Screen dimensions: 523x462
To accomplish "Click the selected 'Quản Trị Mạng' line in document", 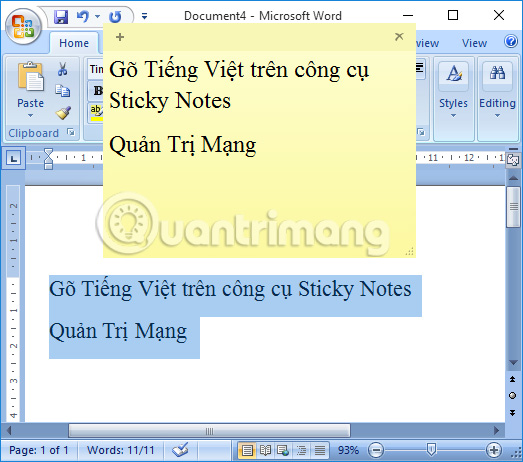I will click(118, 331).
